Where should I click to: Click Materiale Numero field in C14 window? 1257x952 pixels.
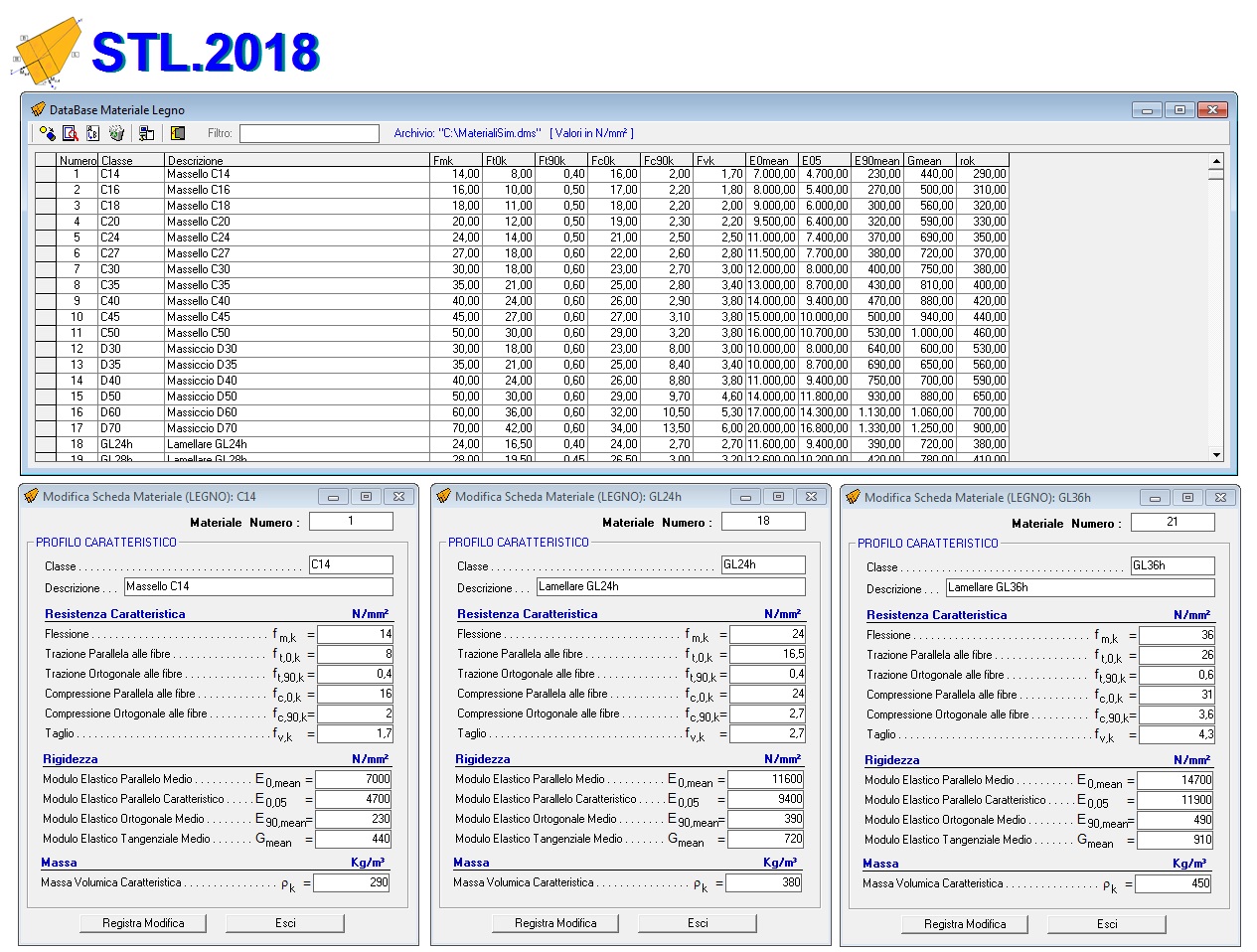pyautogui.click(x=351, y=521)
